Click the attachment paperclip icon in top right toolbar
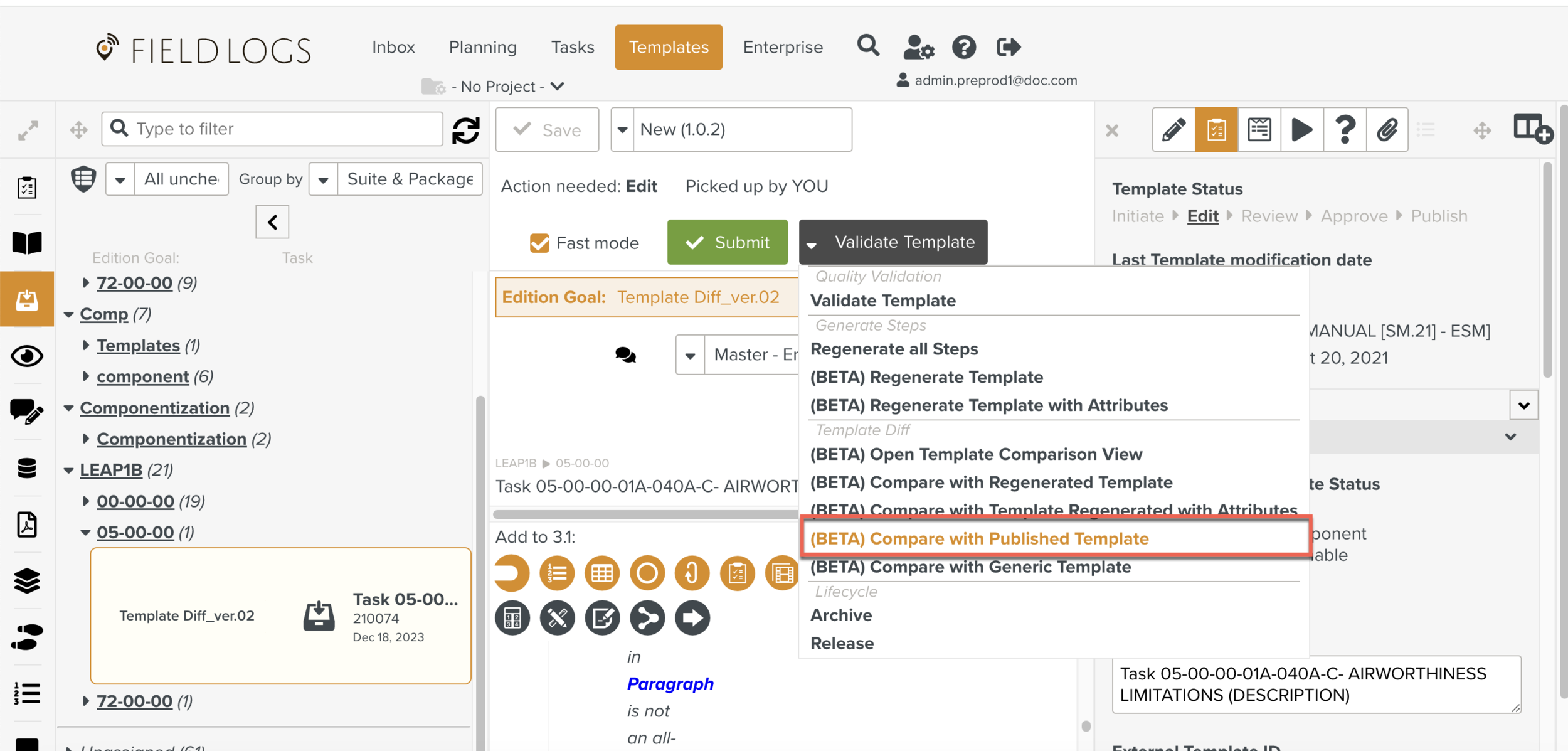The image size is (1568, 751). coord(1387,130)
